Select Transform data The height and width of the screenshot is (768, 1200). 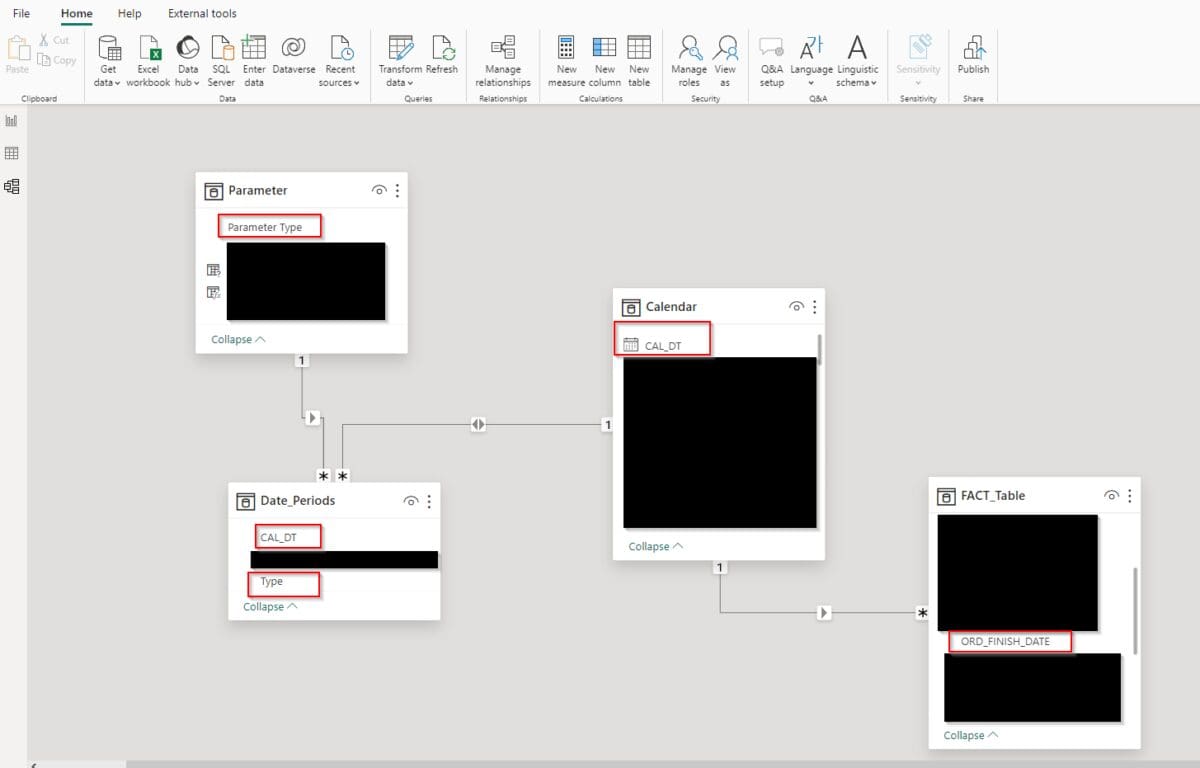pos(399,58)
